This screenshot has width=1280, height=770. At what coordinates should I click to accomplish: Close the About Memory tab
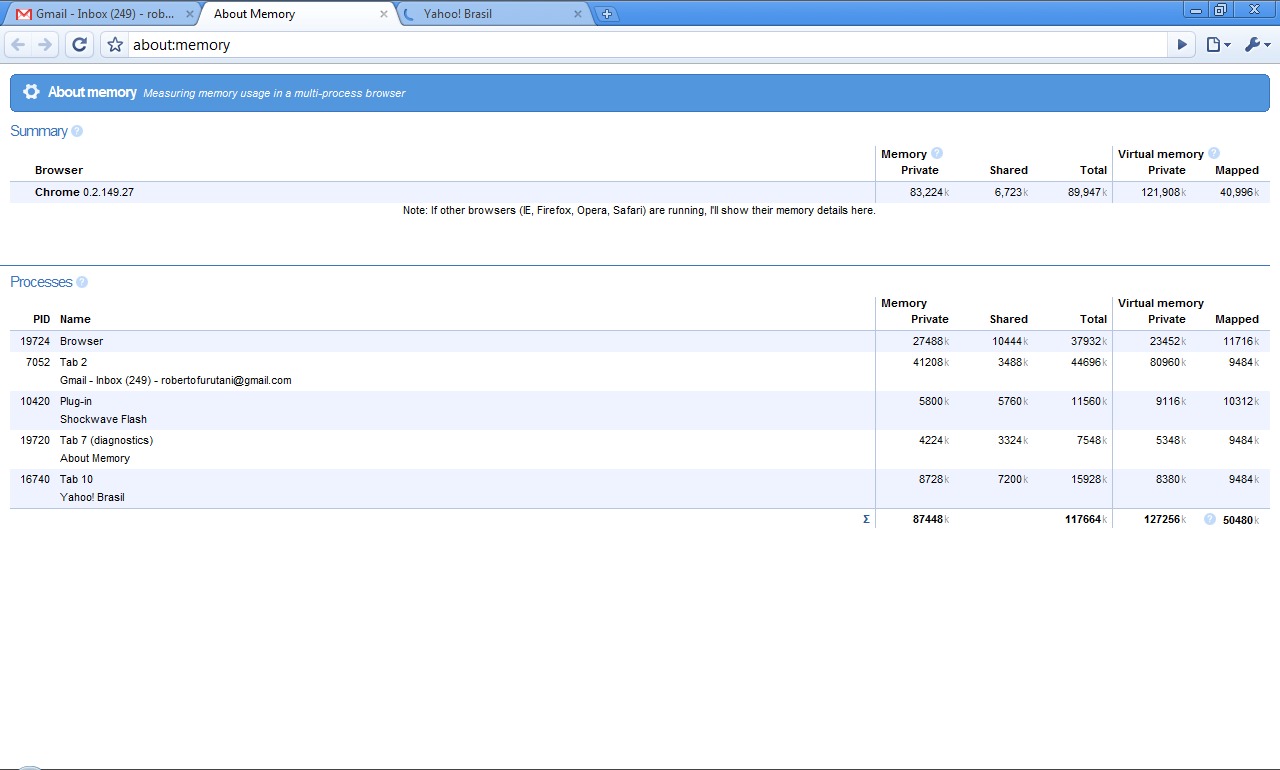(x=384, y=14)
